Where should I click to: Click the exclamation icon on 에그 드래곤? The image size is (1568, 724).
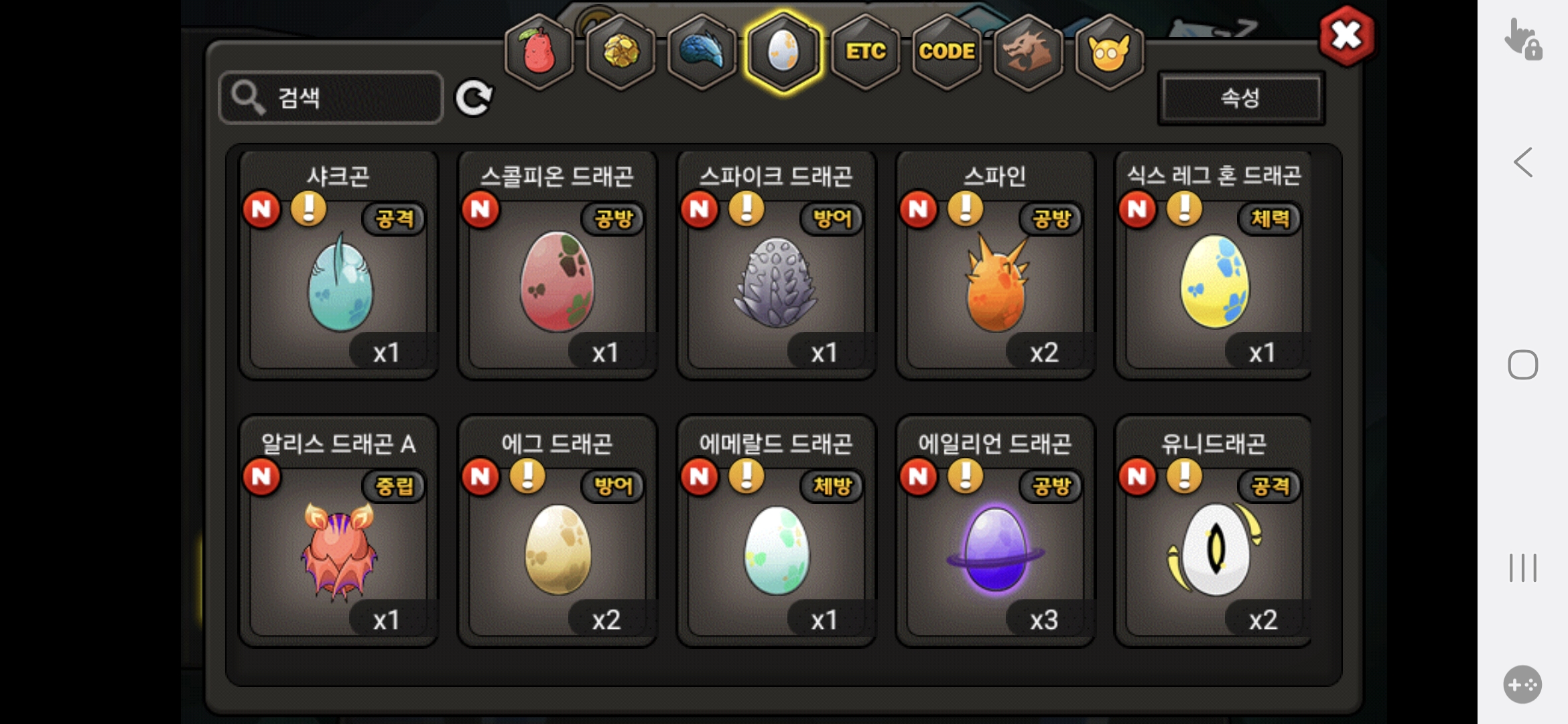coord(528,476)
